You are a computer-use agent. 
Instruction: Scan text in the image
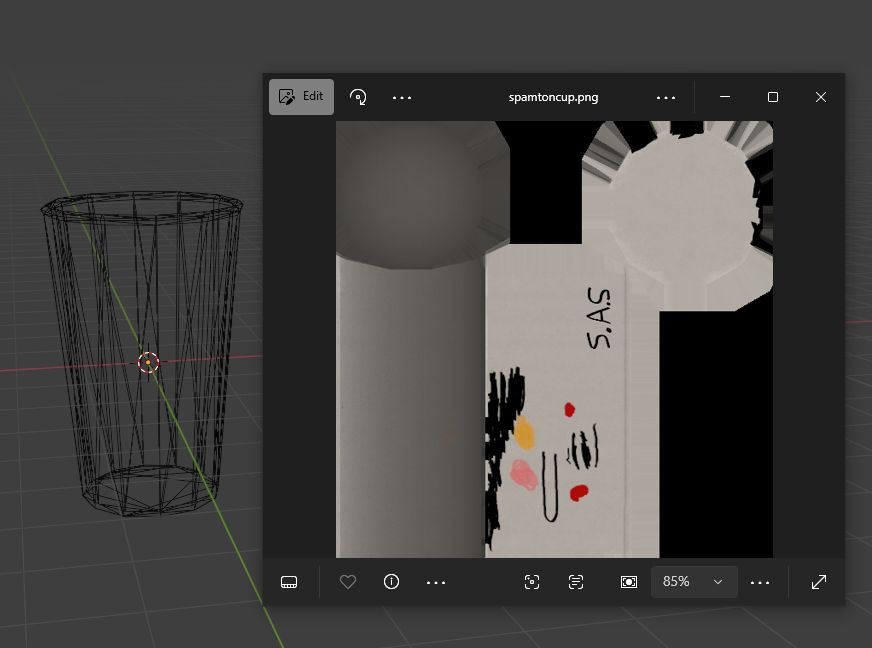tap(576, 582)
